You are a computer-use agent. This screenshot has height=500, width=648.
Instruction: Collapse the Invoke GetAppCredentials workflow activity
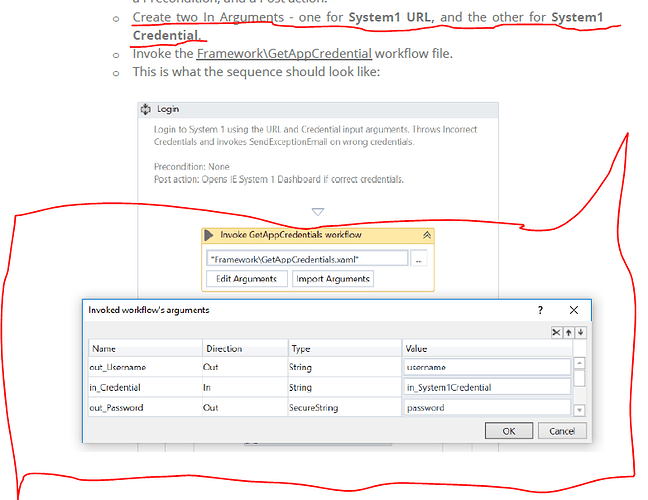click(x=427, y=235)
